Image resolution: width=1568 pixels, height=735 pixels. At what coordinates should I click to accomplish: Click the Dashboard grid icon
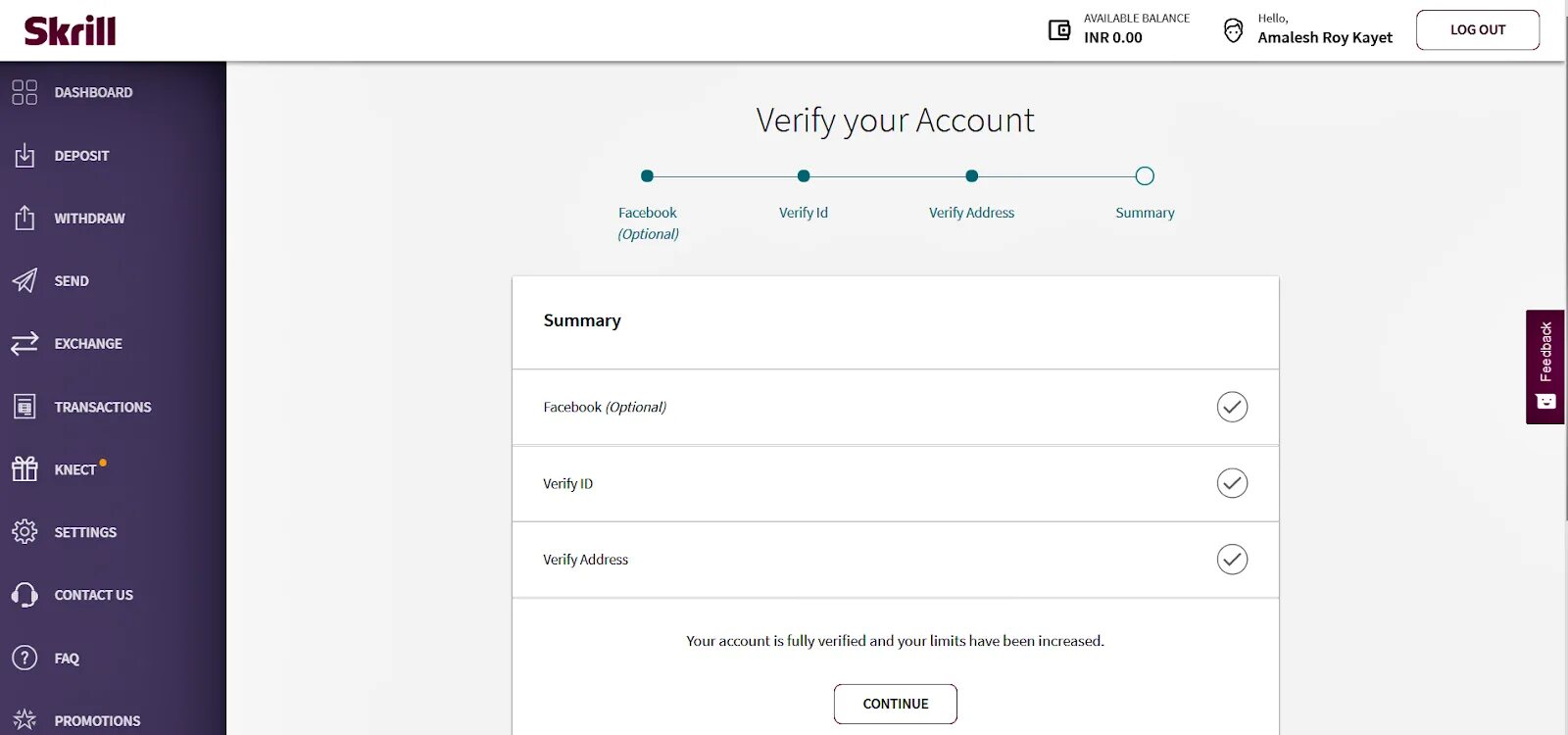[24, 92]
